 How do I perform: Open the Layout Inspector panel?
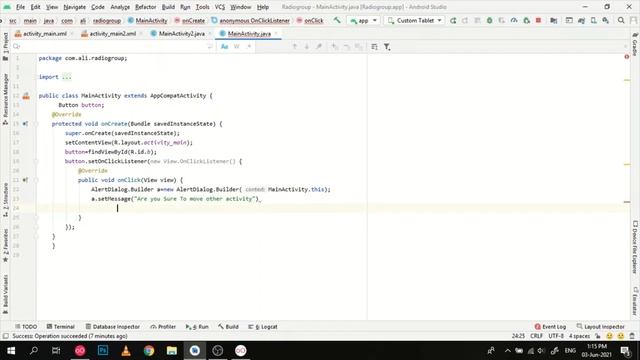tap(600, 327)
